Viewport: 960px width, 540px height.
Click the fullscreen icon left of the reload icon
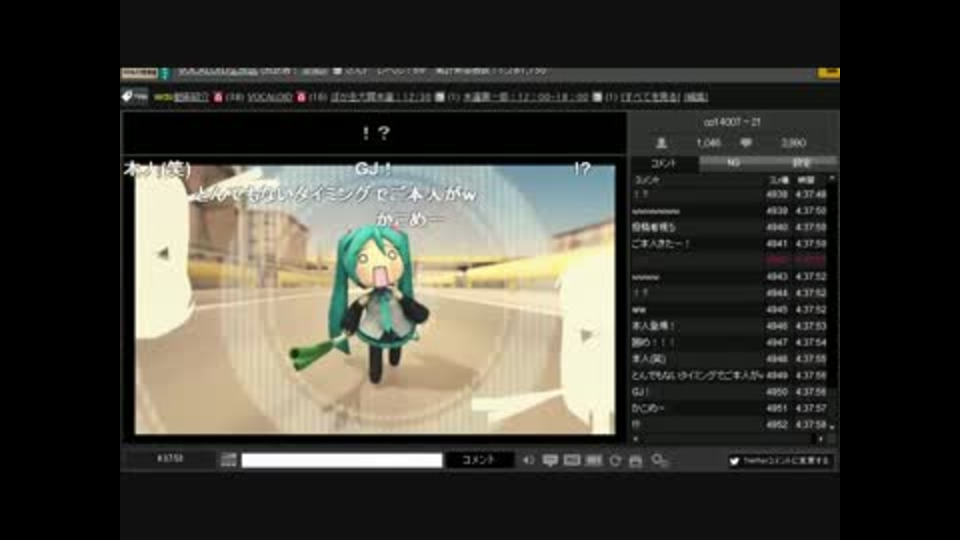(594, 460)
